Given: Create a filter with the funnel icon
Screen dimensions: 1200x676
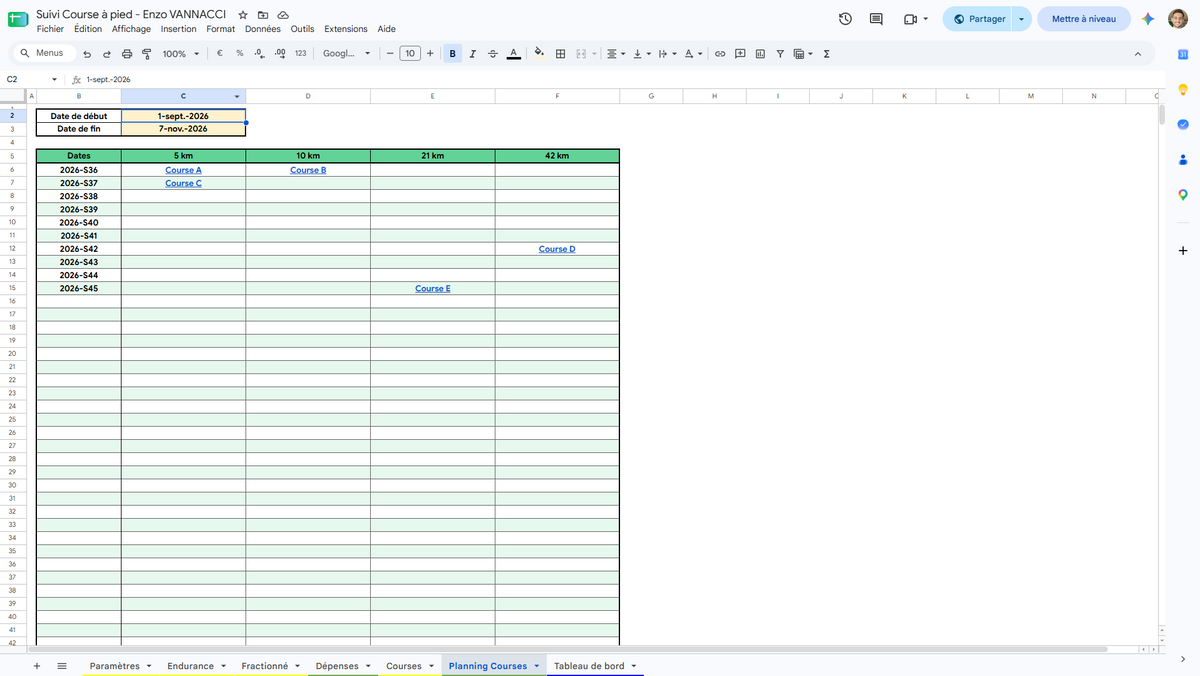Looking at the screenshot, I should click(780, 54).
